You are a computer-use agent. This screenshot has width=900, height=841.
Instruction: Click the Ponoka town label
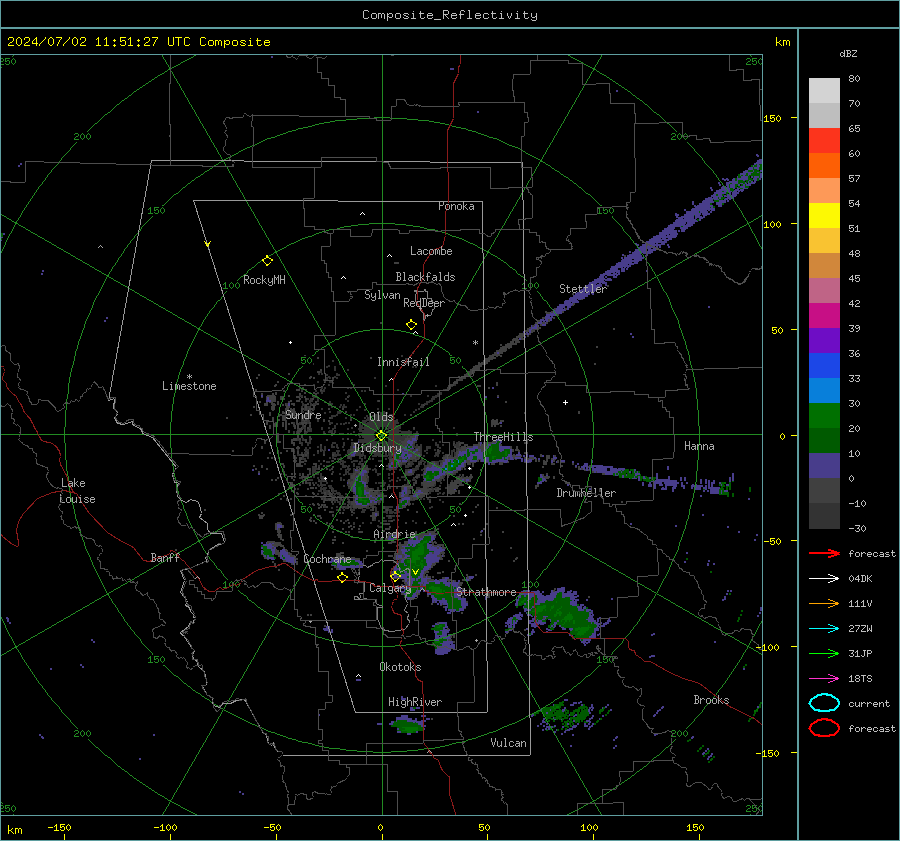click(x=456, y=206)
